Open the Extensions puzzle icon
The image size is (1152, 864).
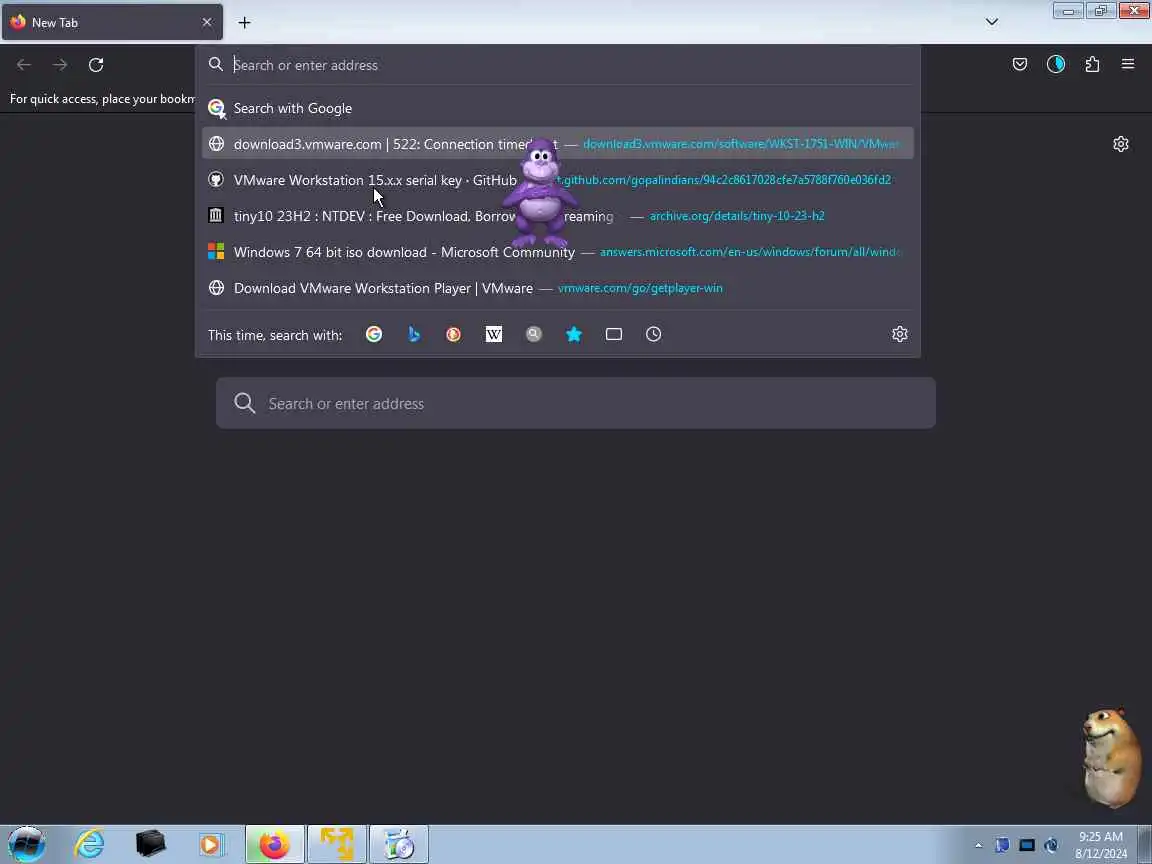tap(1092, 65)
